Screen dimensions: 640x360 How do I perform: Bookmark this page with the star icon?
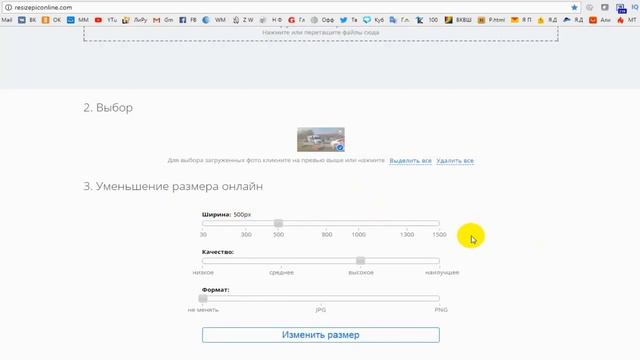(574, 7)
